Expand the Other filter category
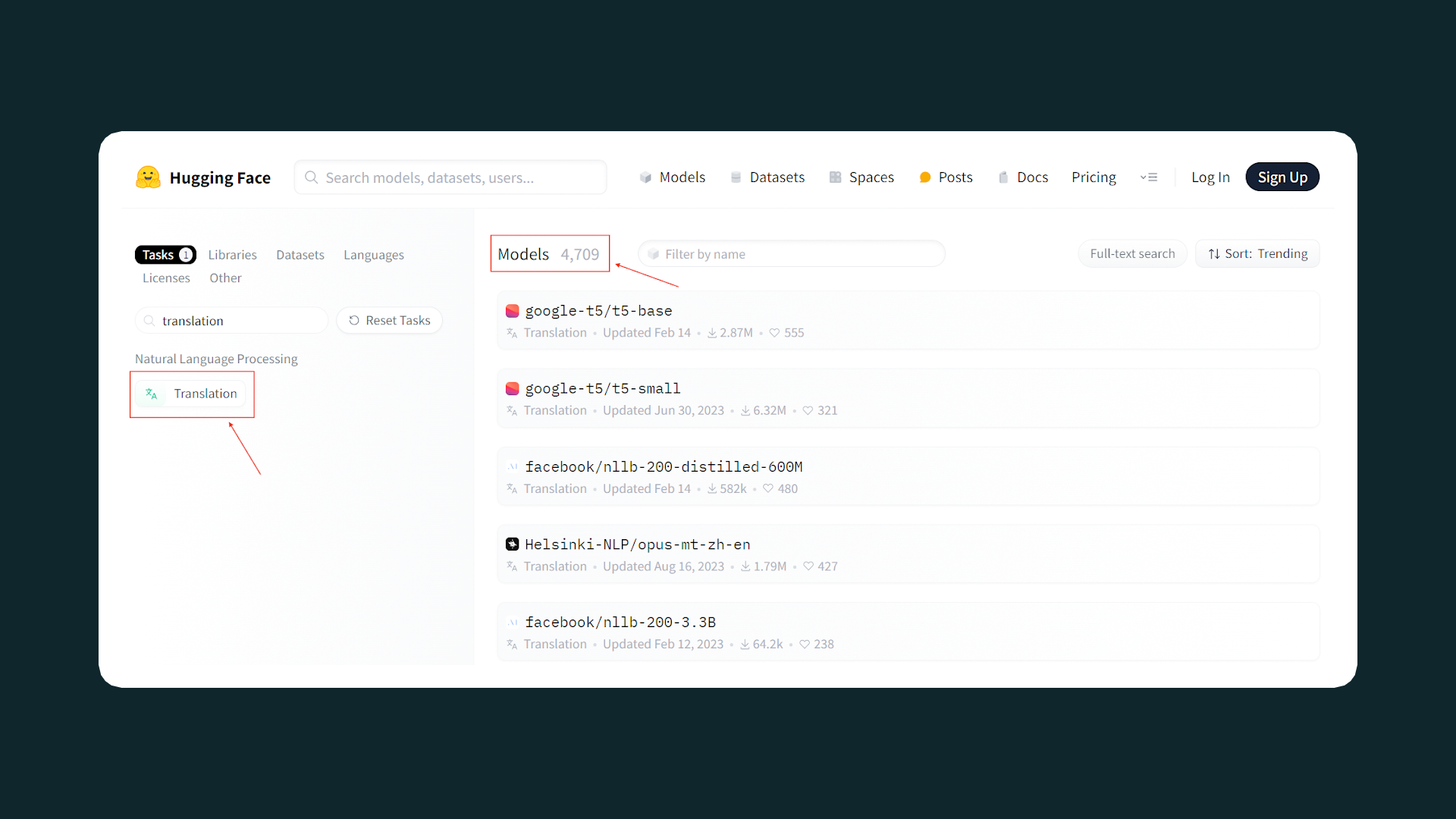The image size is (1456, 819). pyautogui.click(x=225, y=278)
